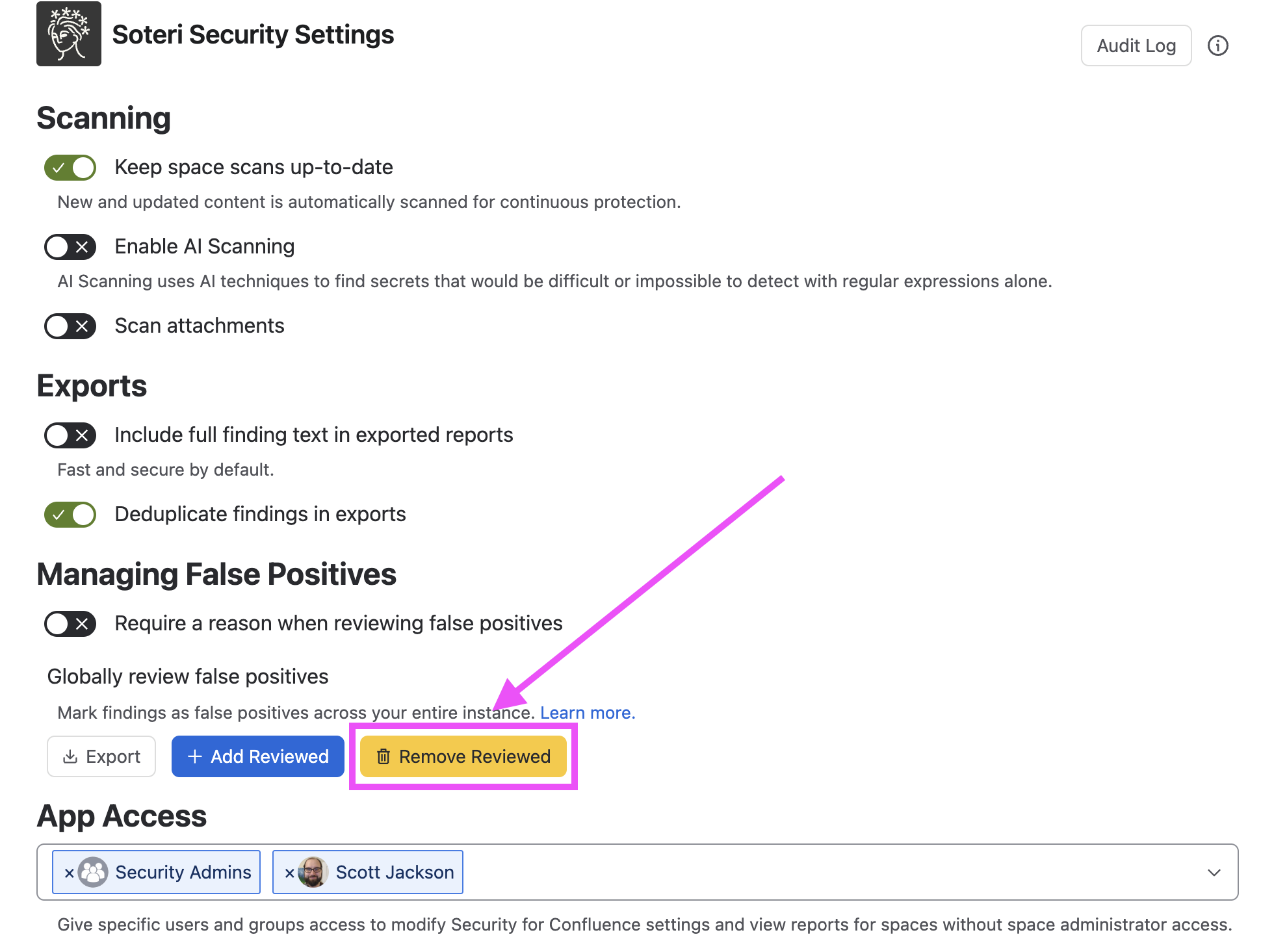Toggle Keep space scans up-to-date
The height and width of the screenshot is (952, 1274).
tap(70, 168)
